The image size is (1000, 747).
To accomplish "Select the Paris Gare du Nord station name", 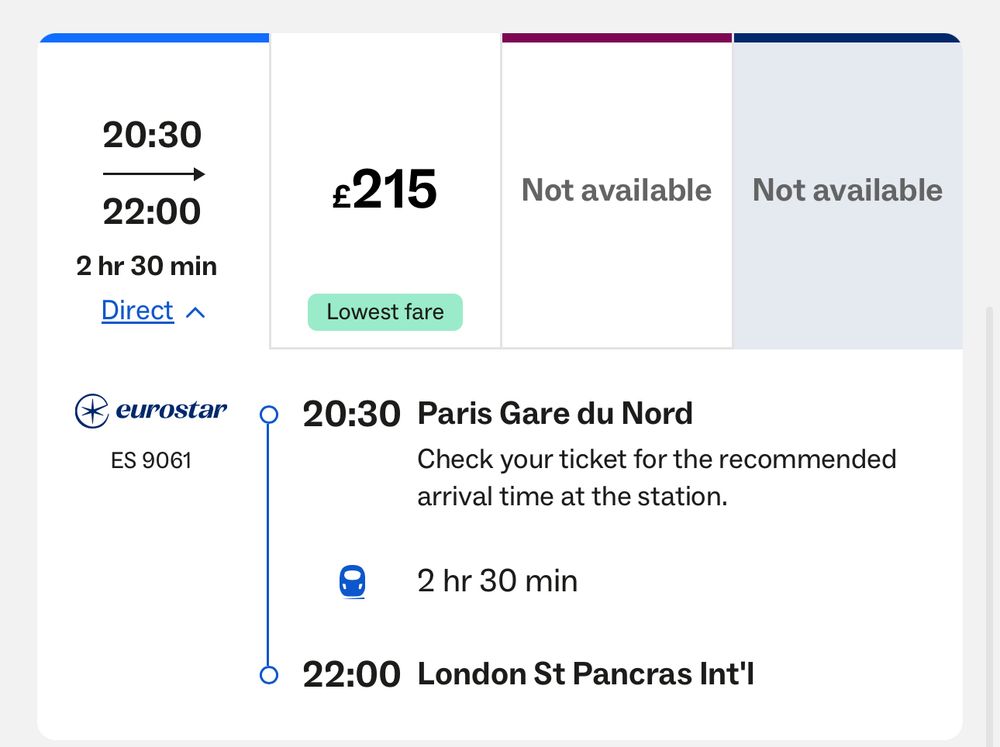I will [555, 413].
